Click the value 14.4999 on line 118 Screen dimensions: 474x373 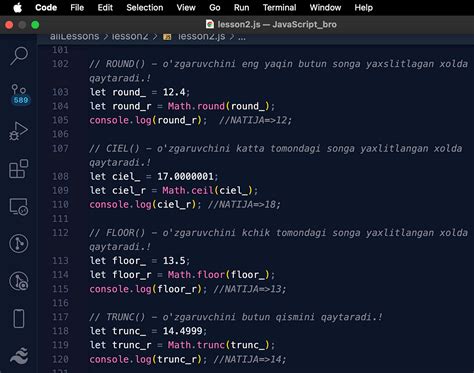182,331
